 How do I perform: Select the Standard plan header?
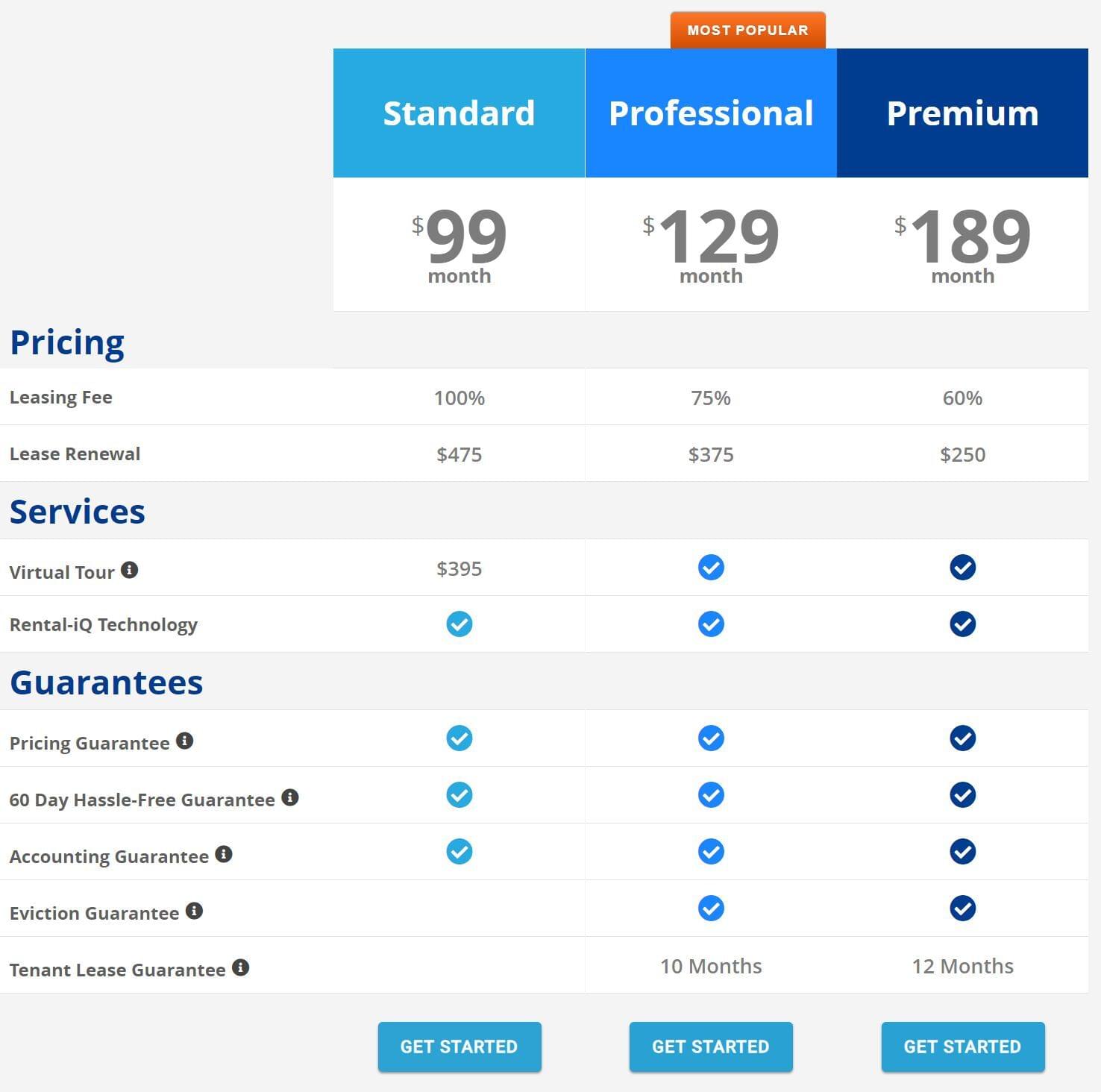click(x=459, y=113)
